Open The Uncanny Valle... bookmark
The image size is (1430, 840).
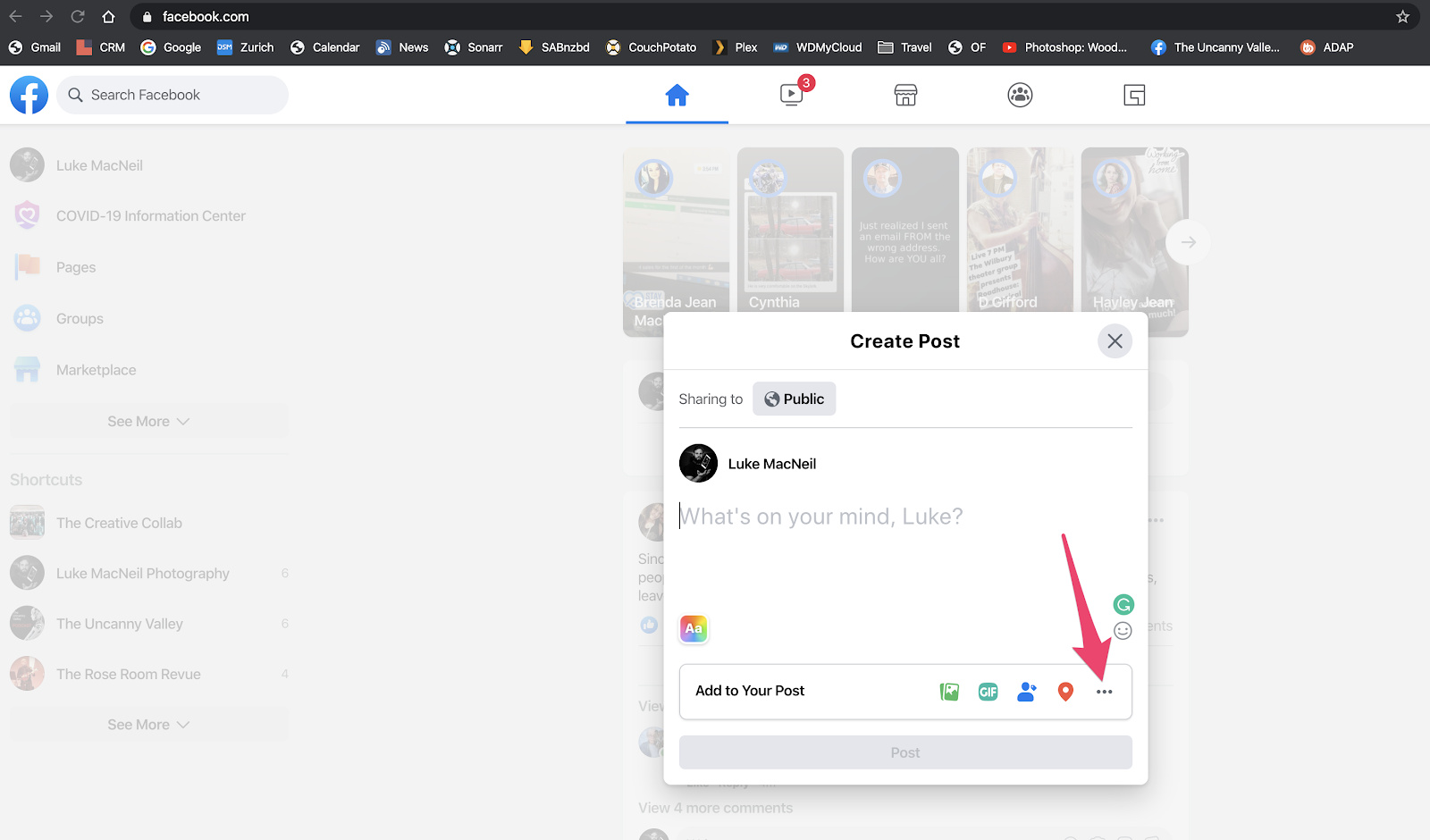(1215, 47)
